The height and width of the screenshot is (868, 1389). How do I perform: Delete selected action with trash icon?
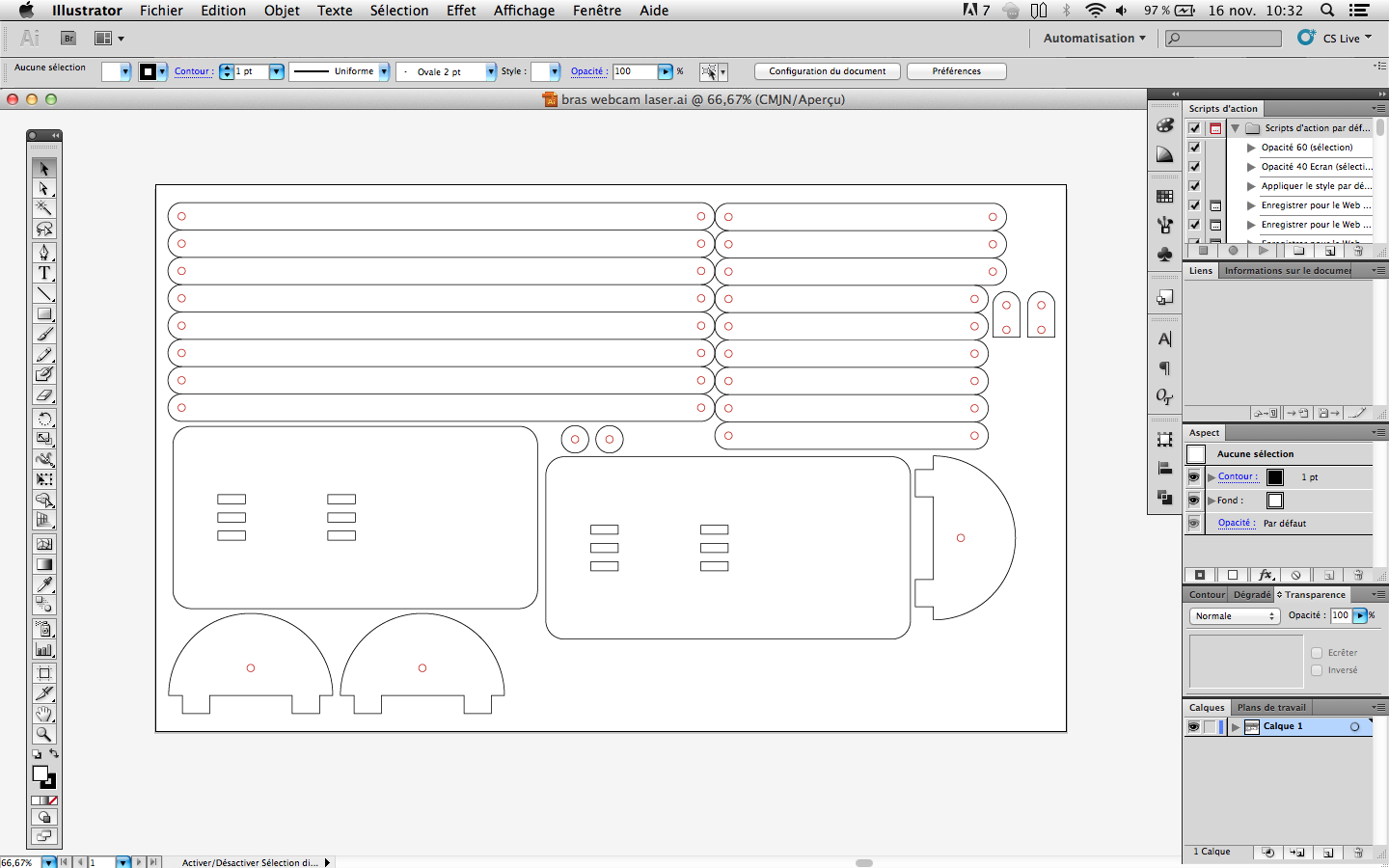[x=1358, y=251]
